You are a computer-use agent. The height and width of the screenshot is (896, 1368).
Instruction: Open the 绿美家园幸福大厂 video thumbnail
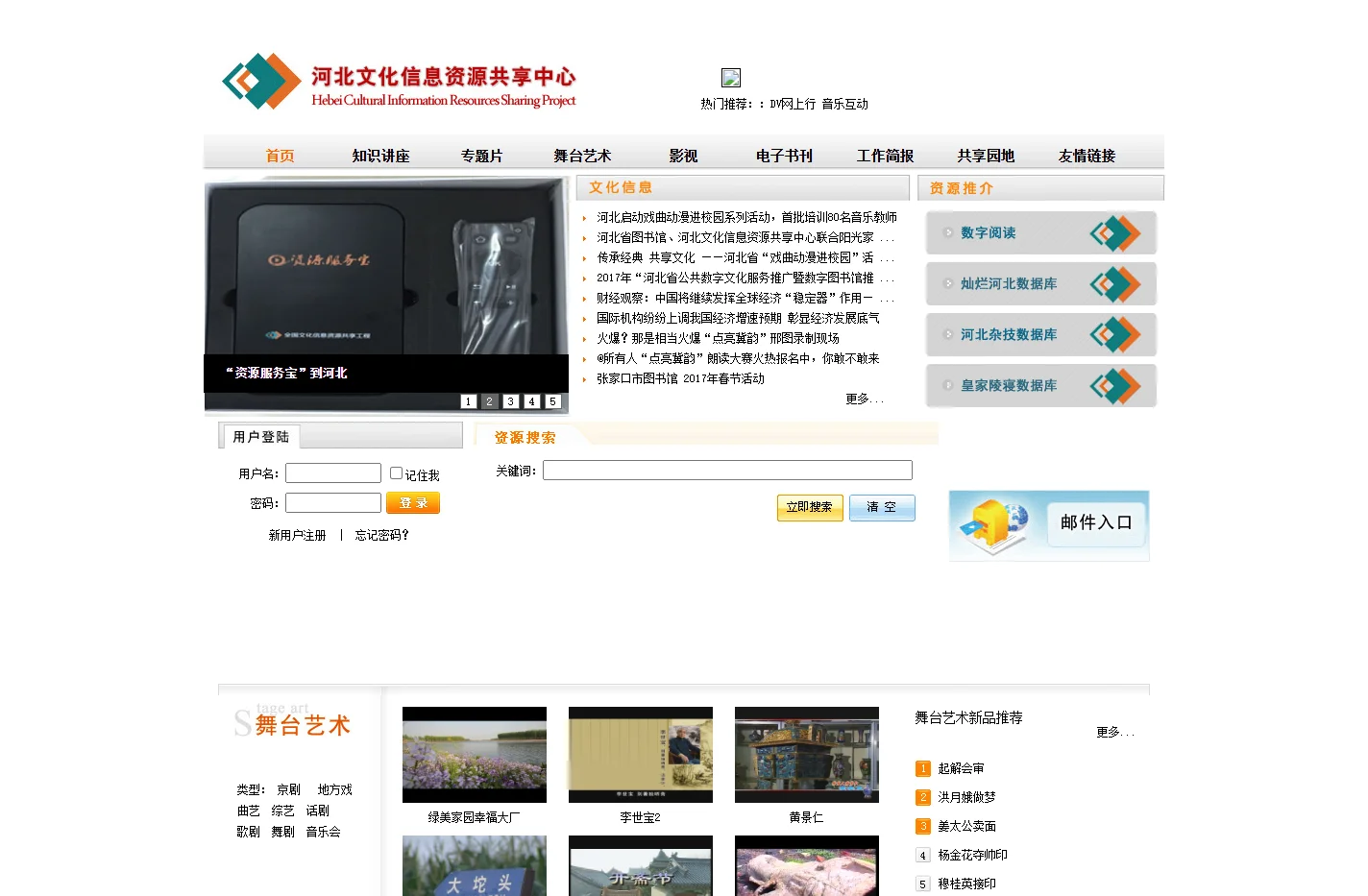pos(475,755)
